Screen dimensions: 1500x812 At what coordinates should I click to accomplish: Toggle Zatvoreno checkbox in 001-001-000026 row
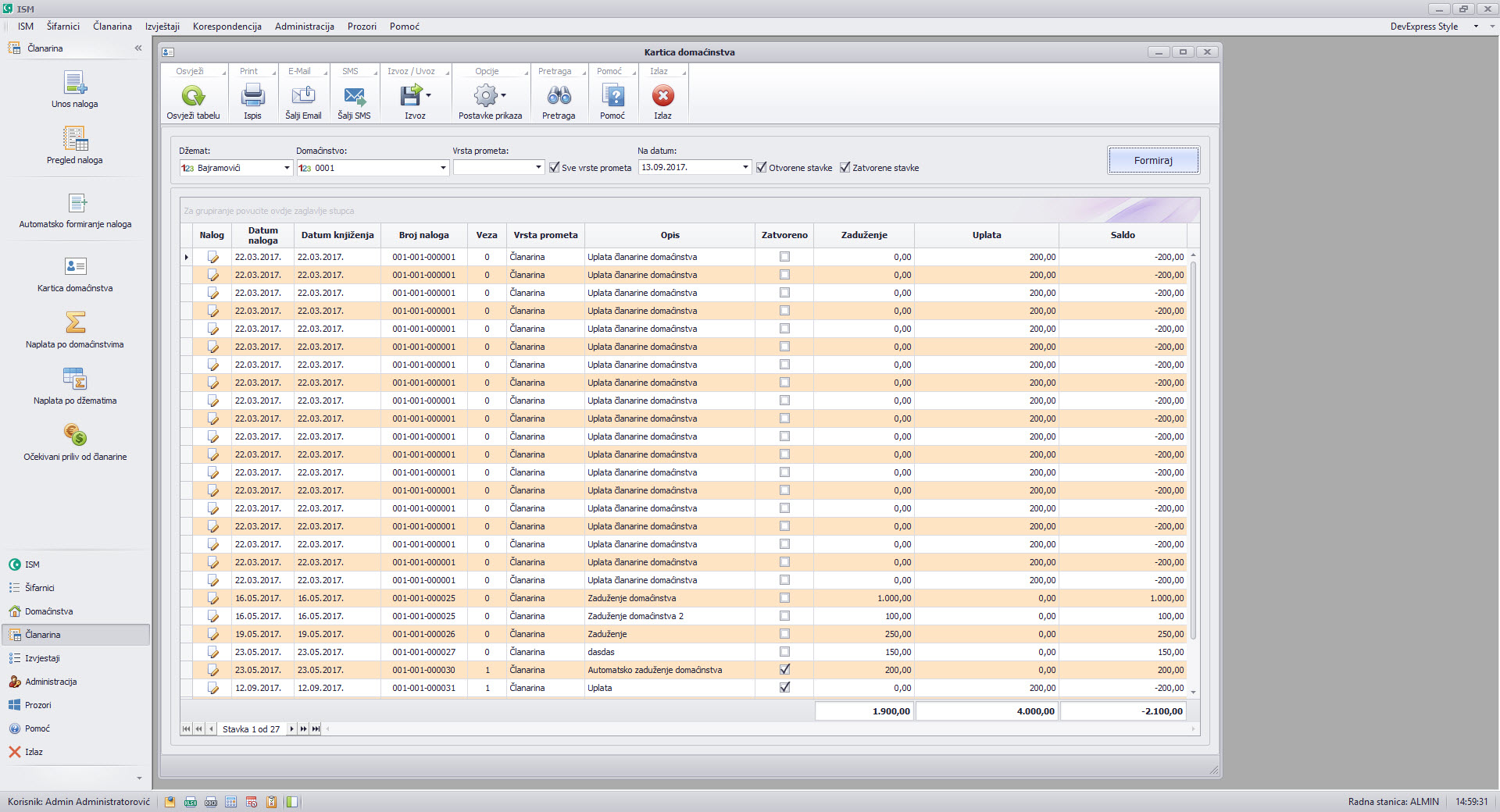click(785, 634)
